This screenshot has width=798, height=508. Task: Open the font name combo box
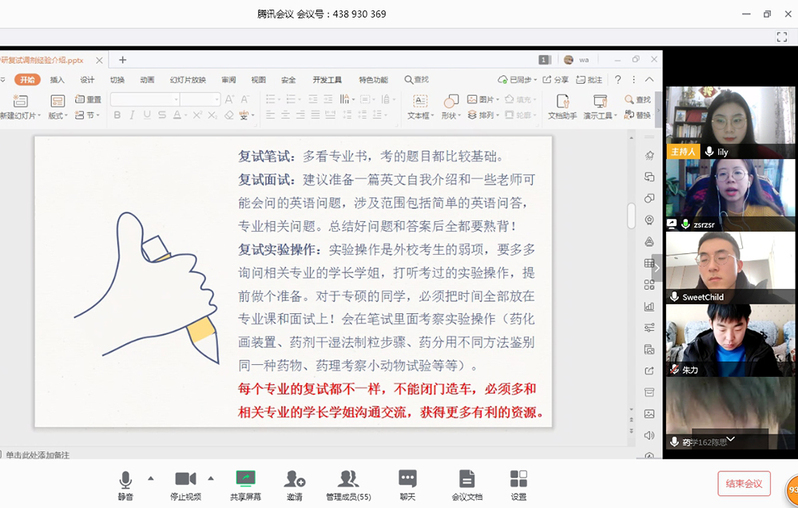pos(144,100)
